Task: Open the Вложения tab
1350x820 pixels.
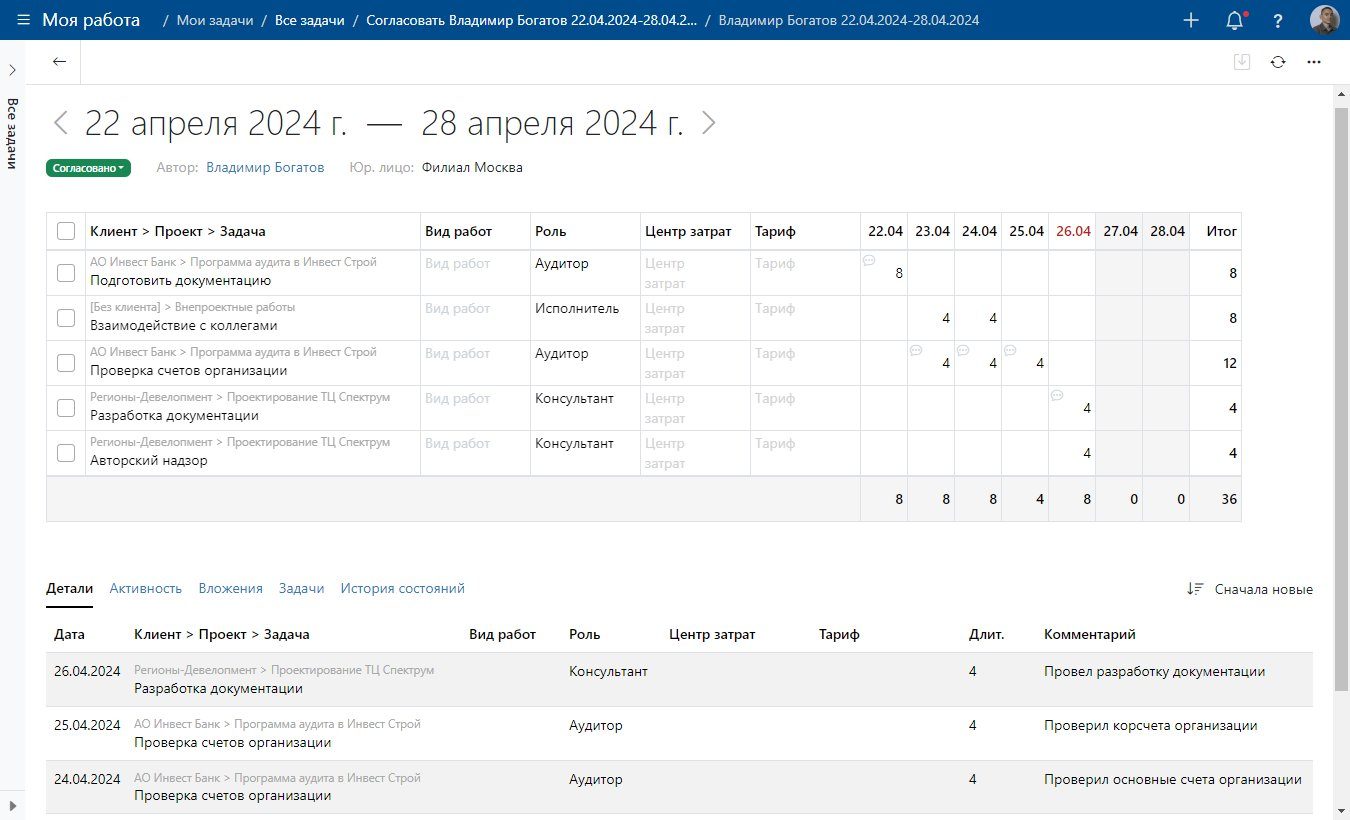Action: tap(230, 589)
